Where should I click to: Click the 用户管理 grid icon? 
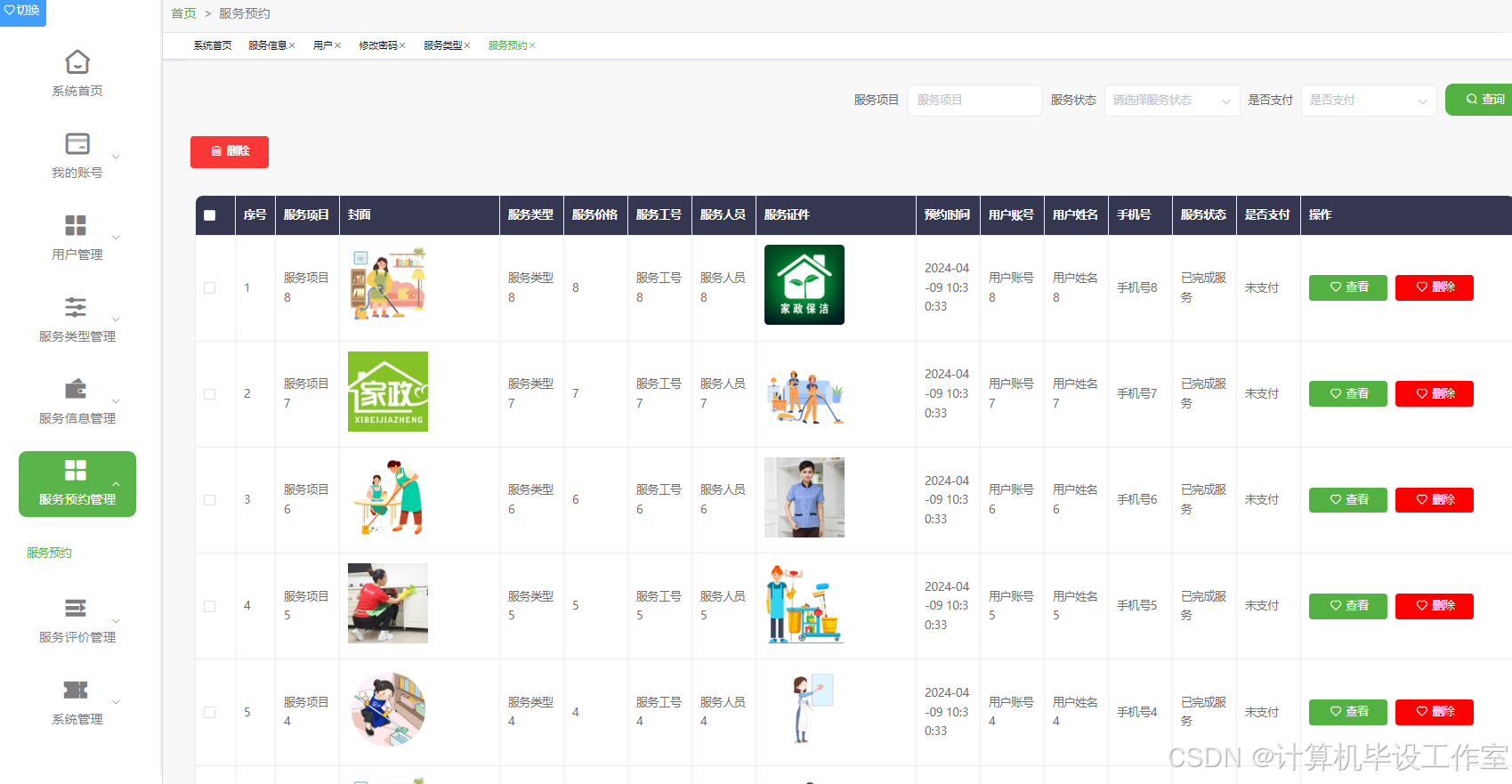(76, 225)
